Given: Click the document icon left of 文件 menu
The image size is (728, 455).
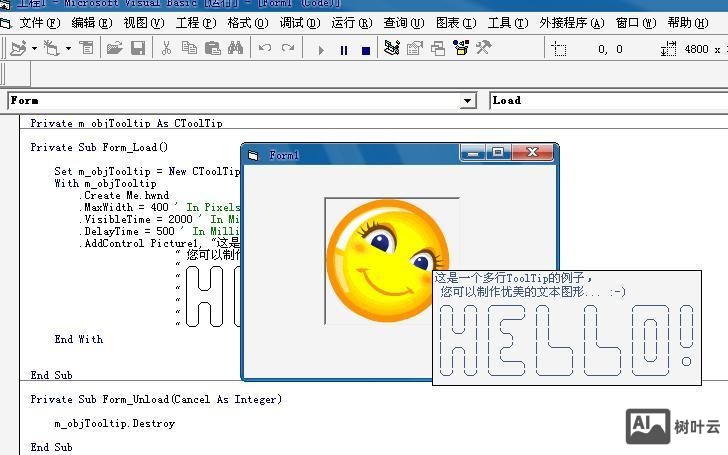Looking at the screenshot, I should [6, 23].
